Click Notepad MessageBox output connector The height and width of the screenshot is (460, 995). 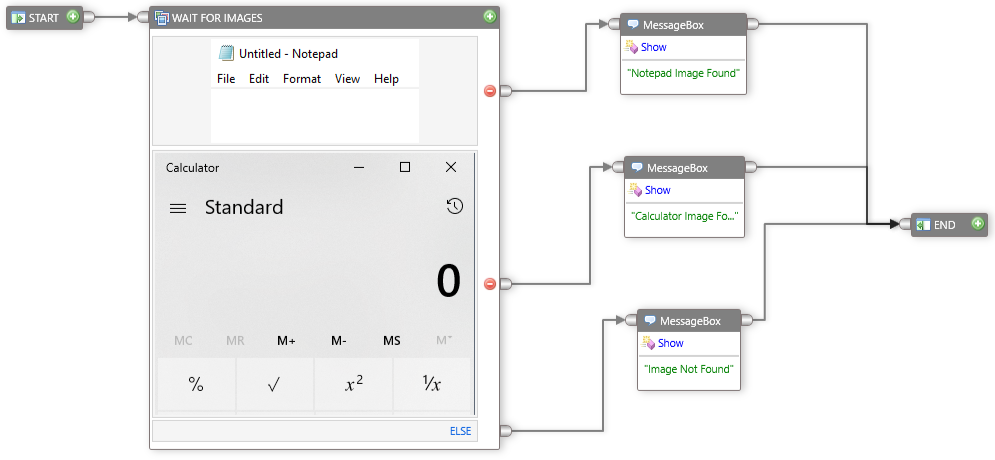[753, 25]
